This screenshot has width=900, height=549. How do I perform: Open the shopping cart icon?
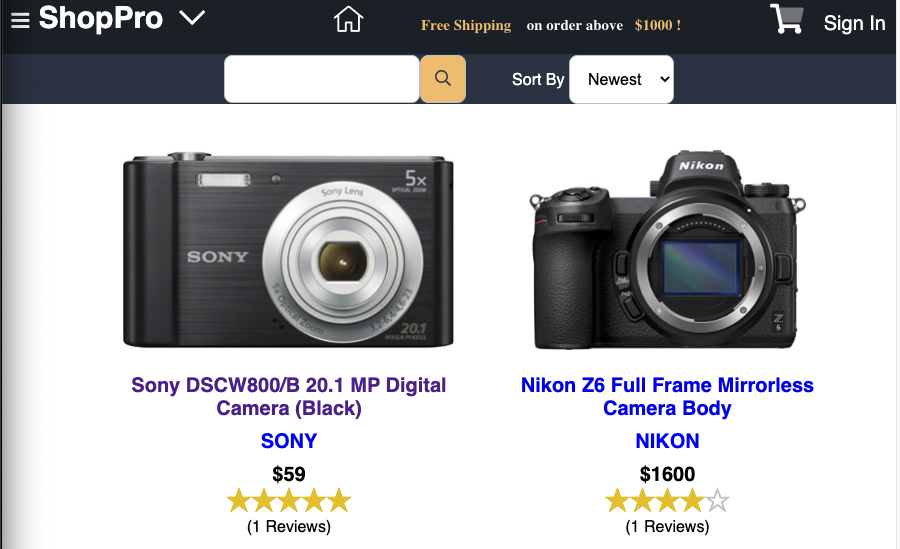click(786, 19)
